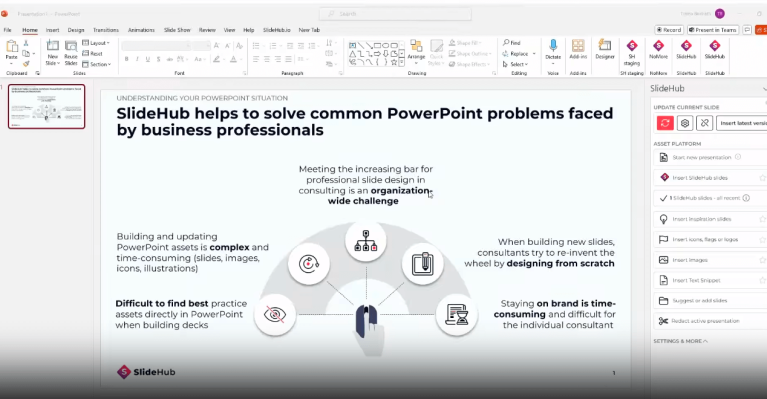
Task: Switch to the Design tab
Action: tap(76, 30)
